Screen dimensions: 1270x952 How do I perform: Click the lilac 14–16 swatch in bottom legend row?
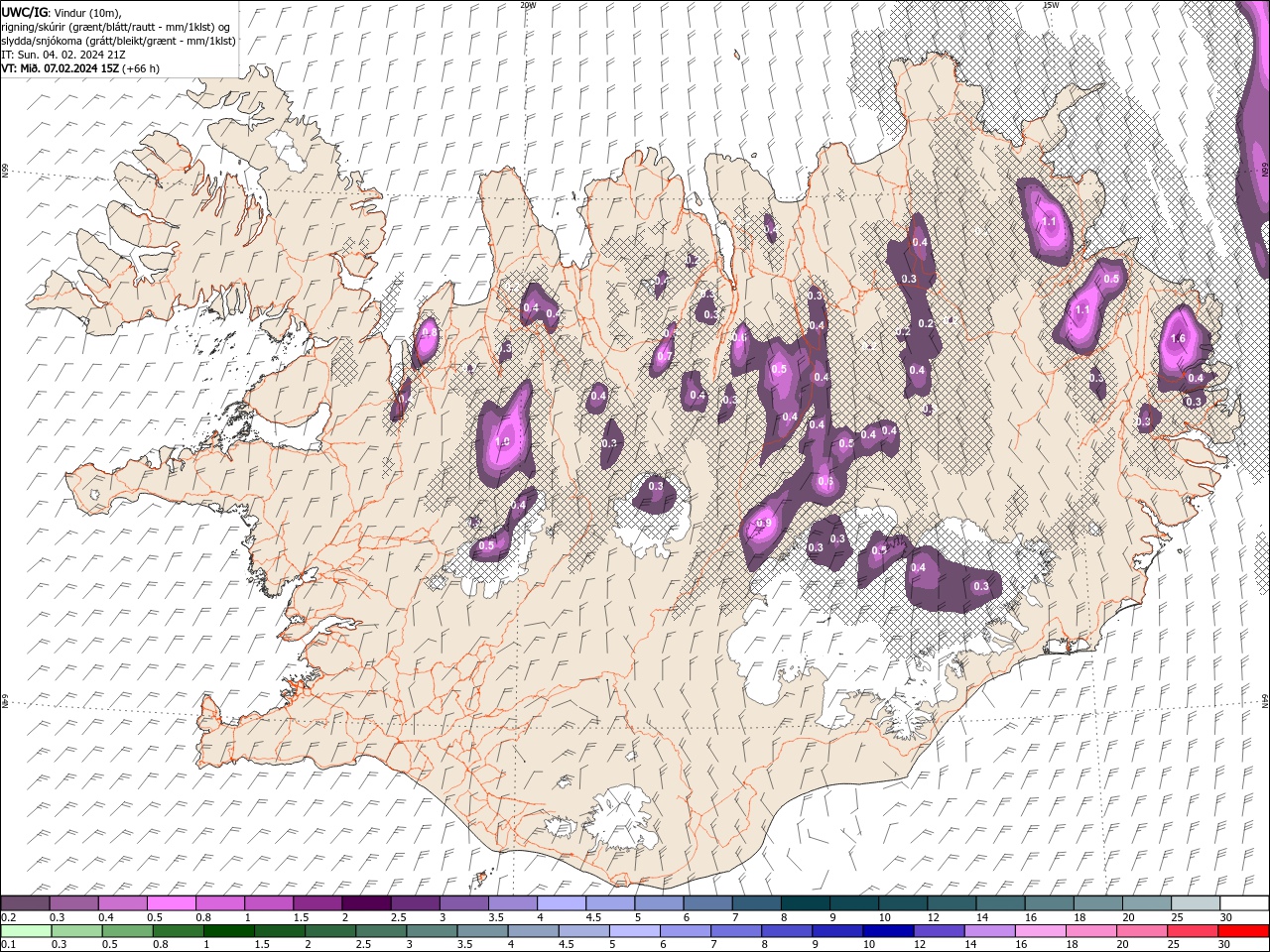click(x=989, y=931)
